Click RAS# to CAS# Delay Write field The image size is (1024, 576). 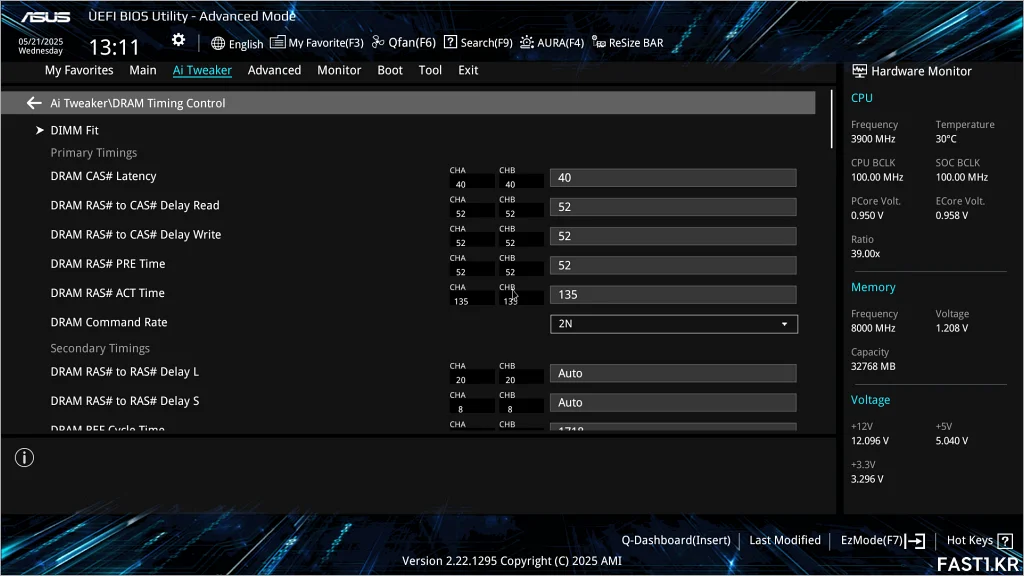pyautogui.click(x=673, y=236)
